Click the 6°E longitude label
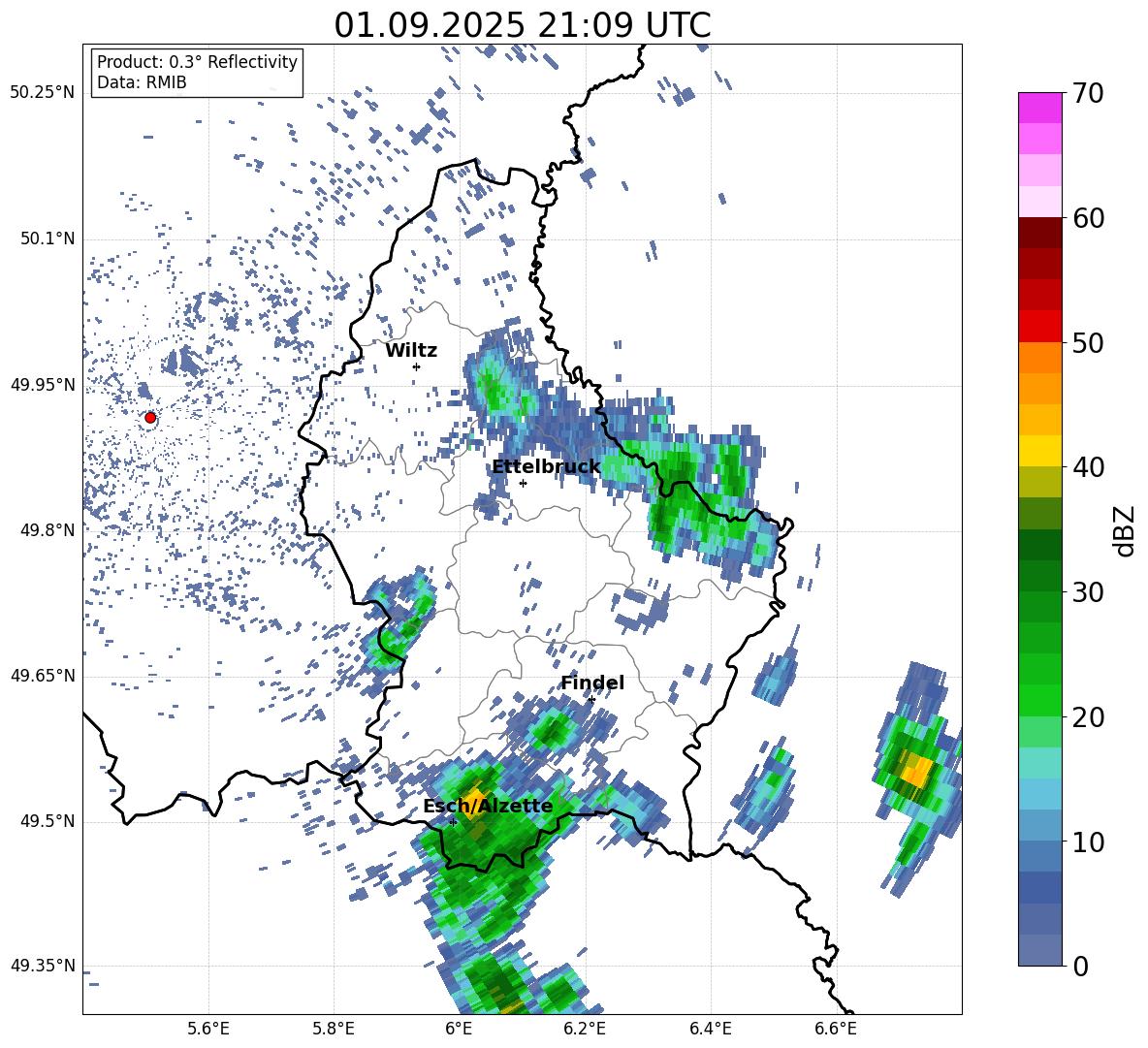This screenshot has height=1048, width=1148. (x=459, y=1029)
